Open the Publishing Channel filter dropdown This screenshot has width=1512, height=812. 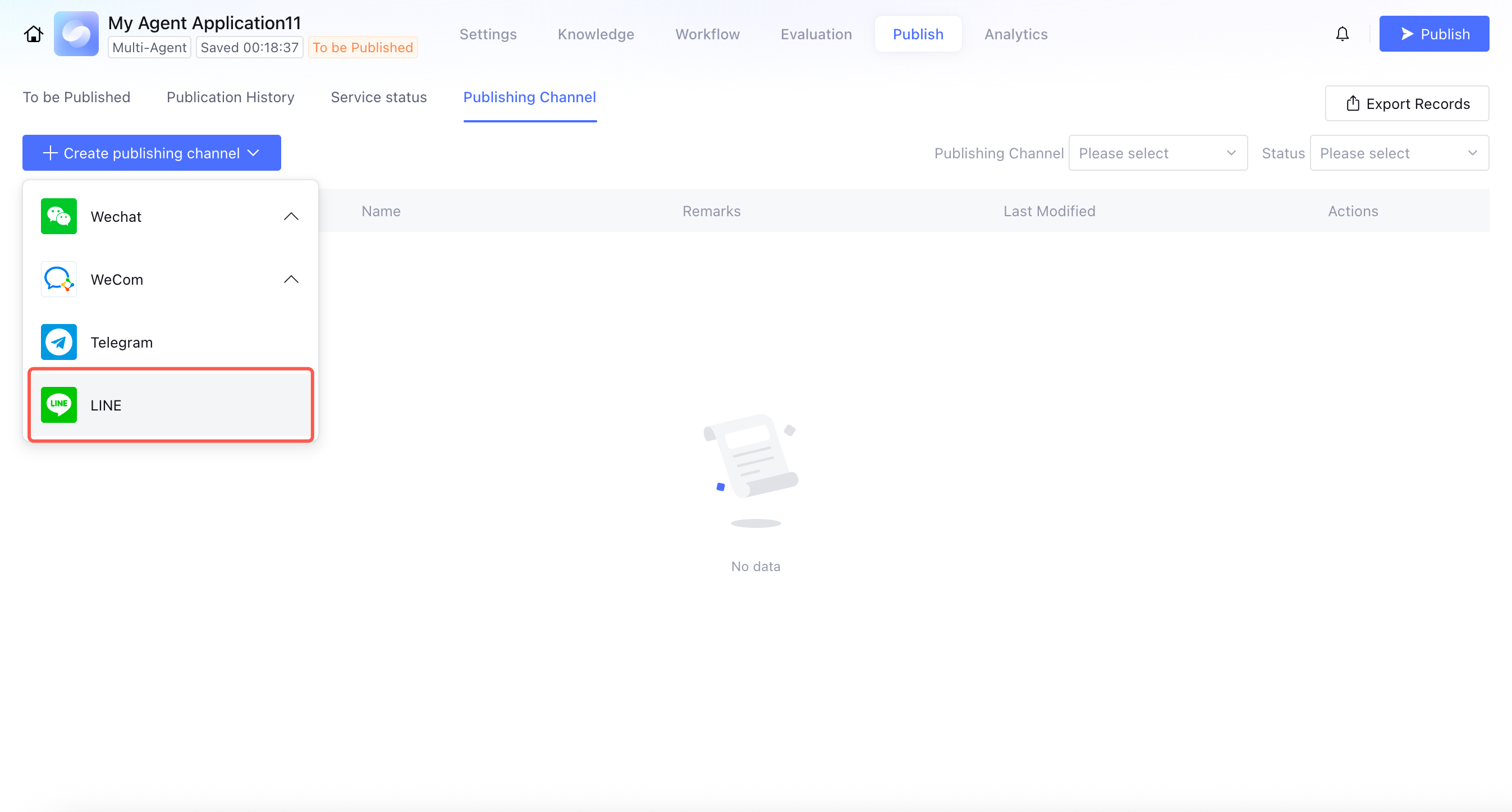tap(1157, 153)
